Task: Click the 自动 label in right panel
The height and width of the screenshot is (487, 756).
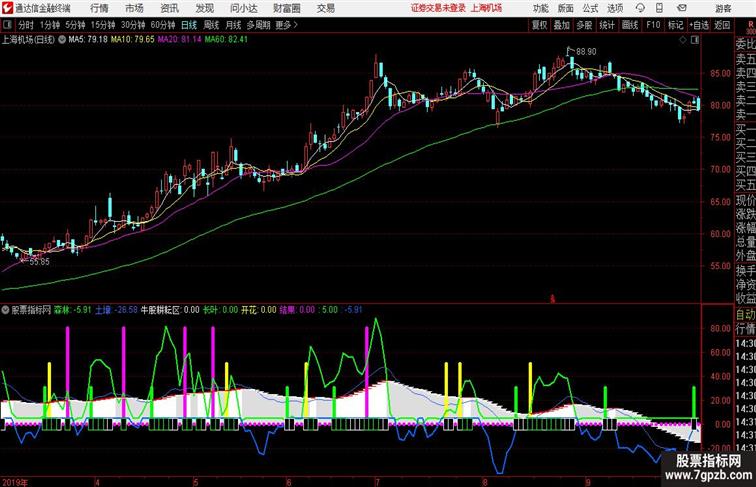Action: tap(745, 314)
